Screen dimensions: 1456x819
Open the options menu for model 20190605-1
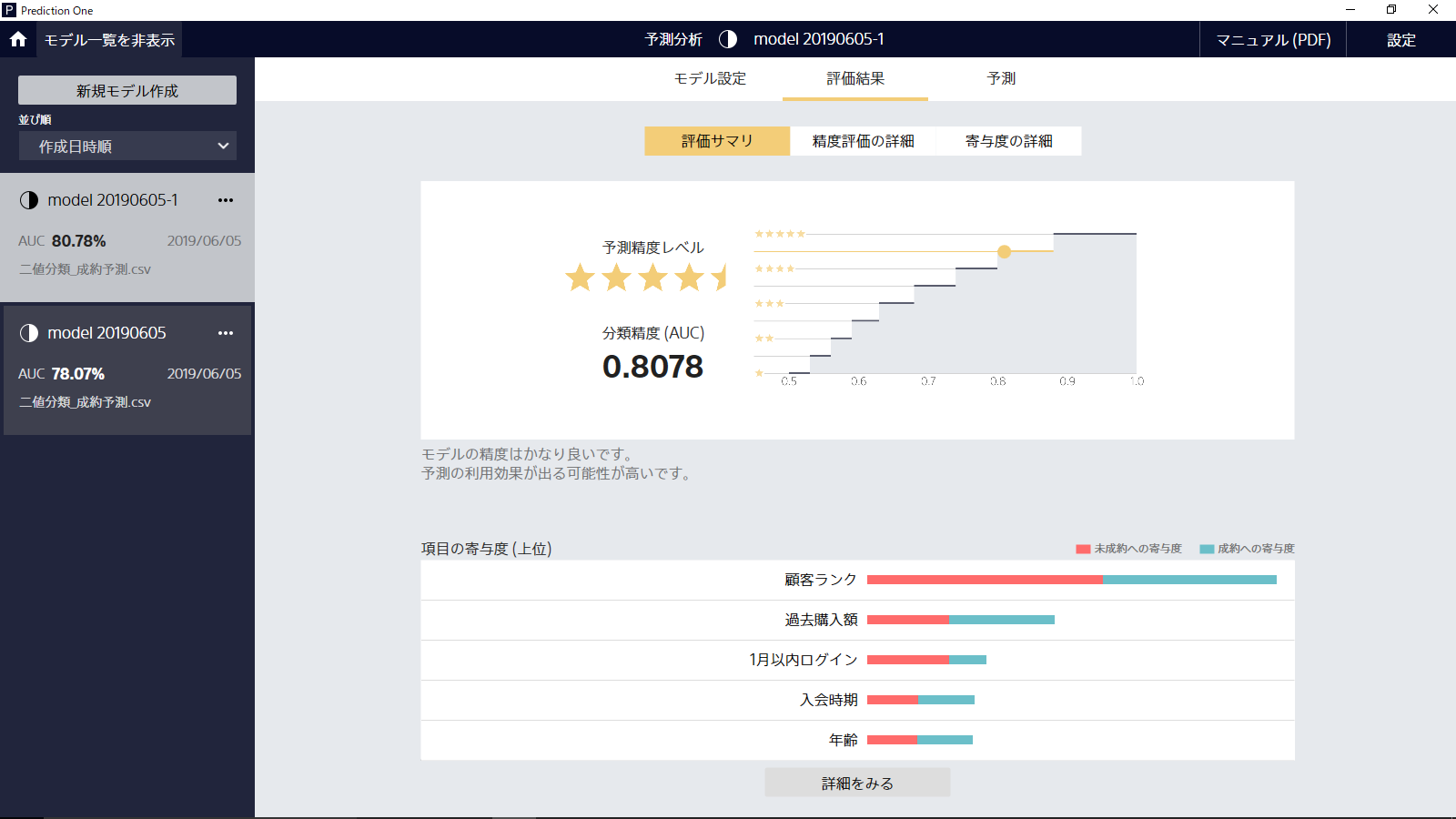(x=225, y=199)
